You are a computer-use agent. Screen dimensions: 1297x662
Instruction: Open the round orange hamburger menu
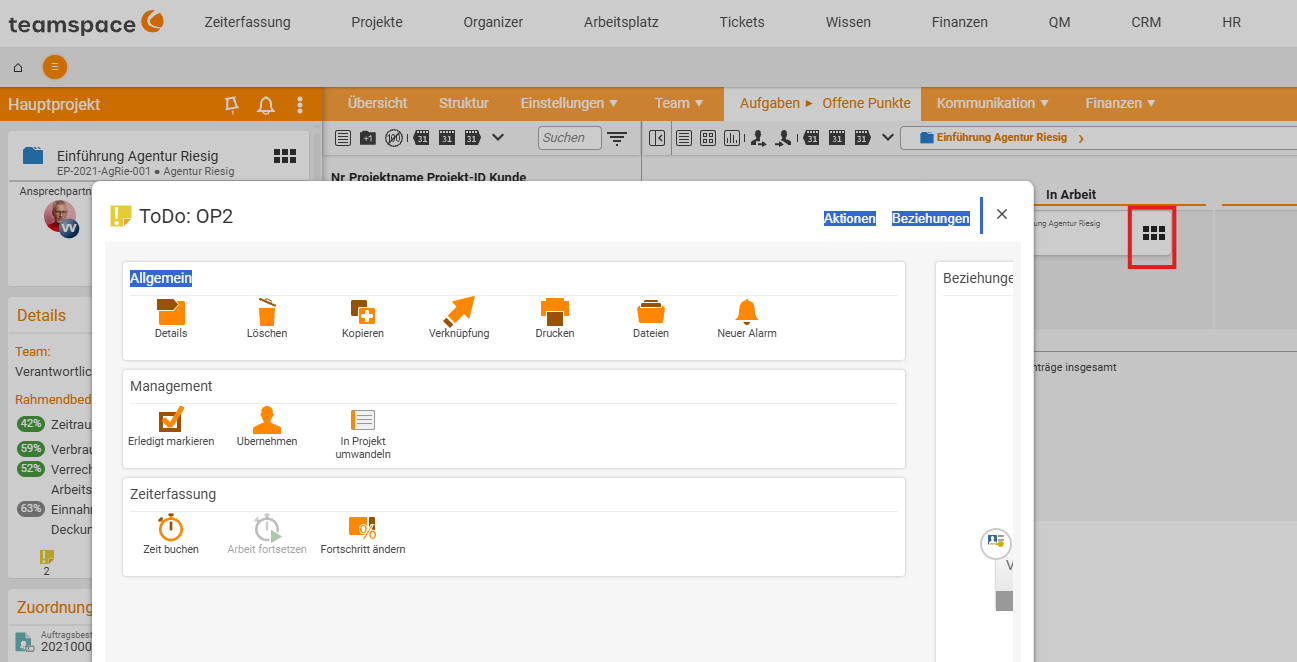[55, 67]
